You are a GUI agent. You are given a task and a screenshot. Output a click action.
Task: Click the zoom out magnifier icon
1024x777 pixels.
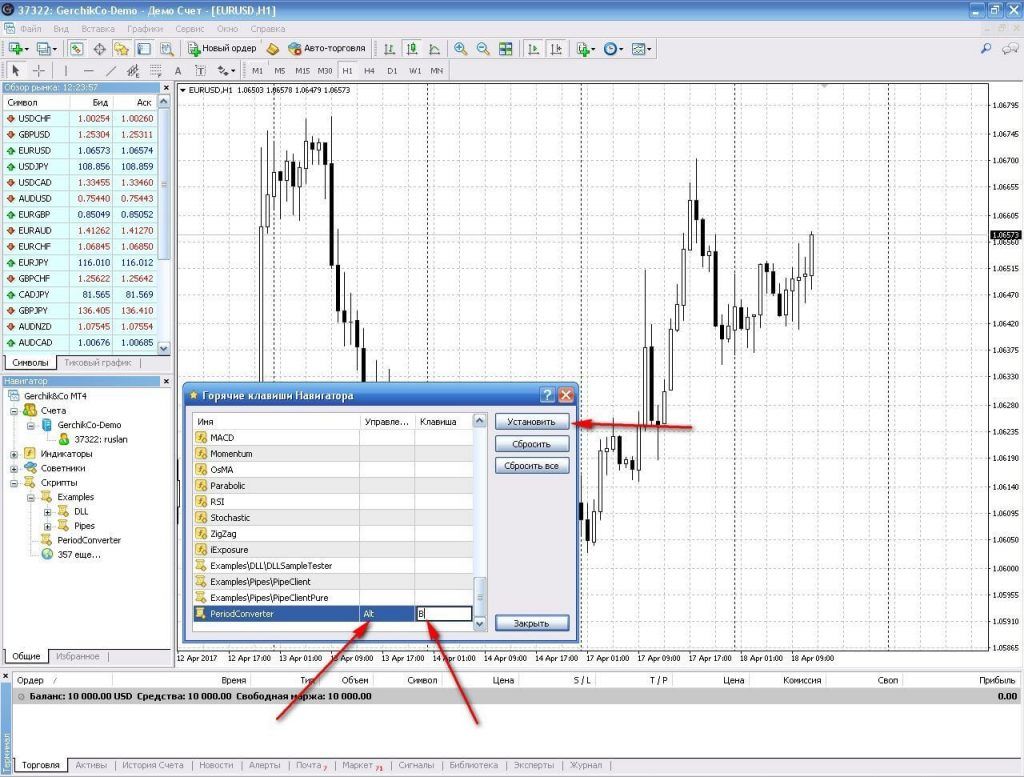(483, 48)
